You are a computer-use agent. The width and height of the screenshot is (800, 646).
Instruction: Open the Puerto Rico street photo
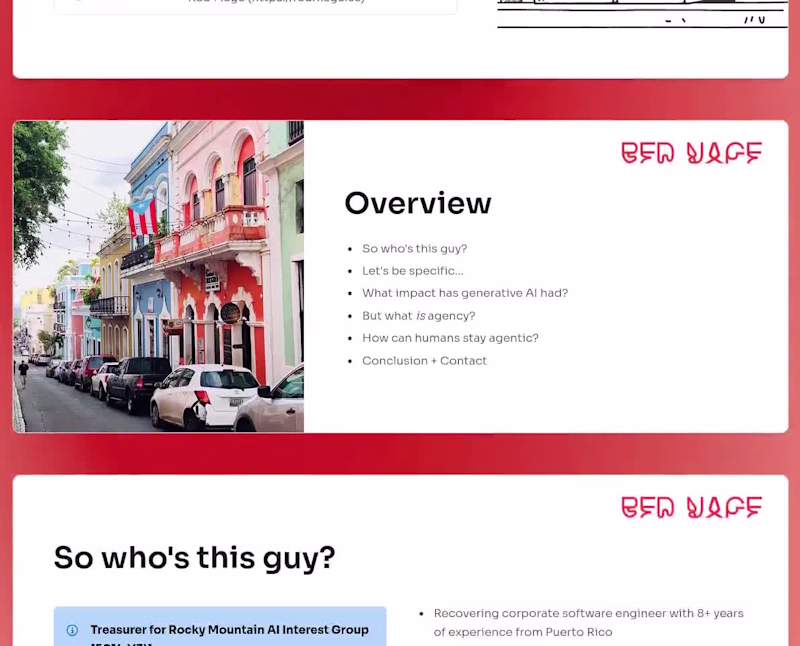click(x=159, y=276)
